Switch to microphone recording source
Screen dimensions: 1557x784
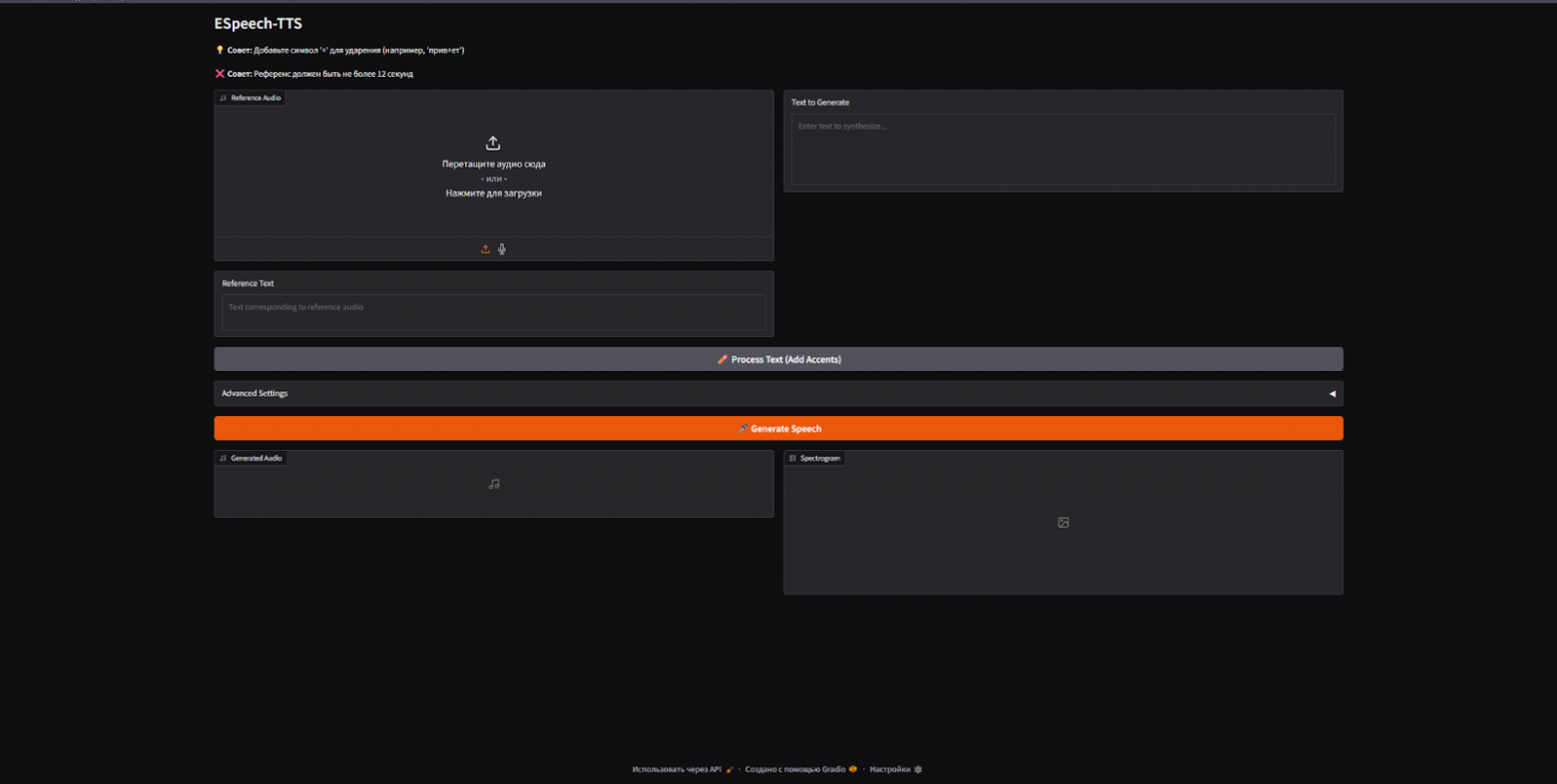502,249
